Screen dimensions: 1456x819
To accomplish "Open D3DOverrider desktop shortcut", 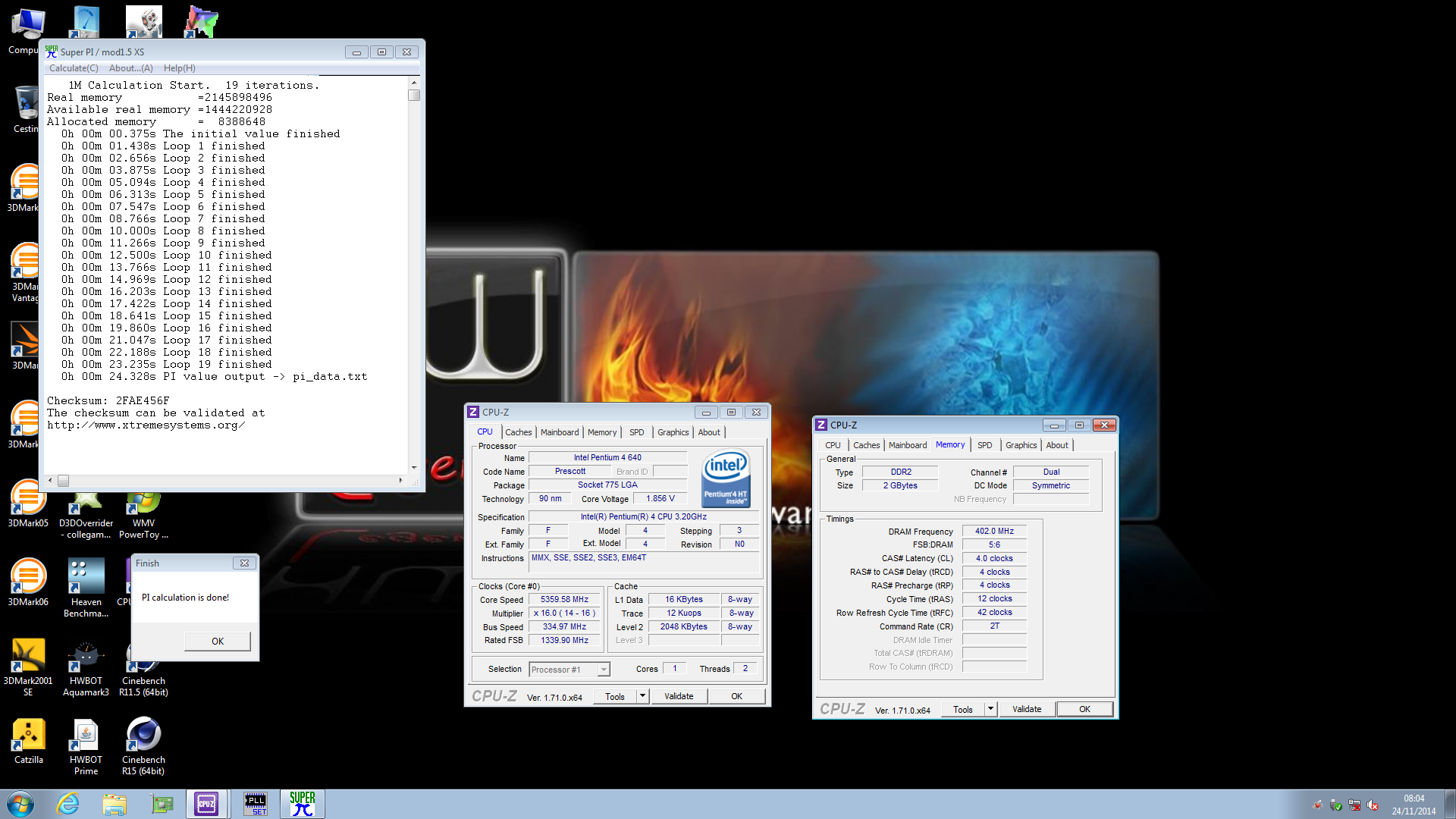I will click(x=86, y=516).
